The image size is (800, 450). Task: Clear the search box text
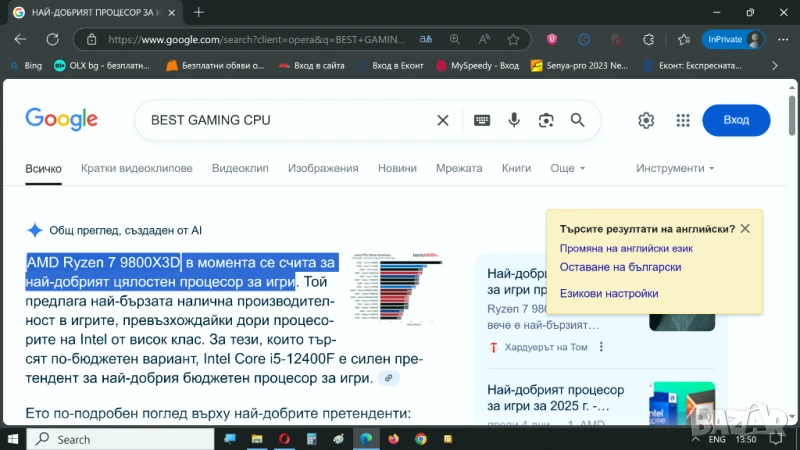[443, 120]
